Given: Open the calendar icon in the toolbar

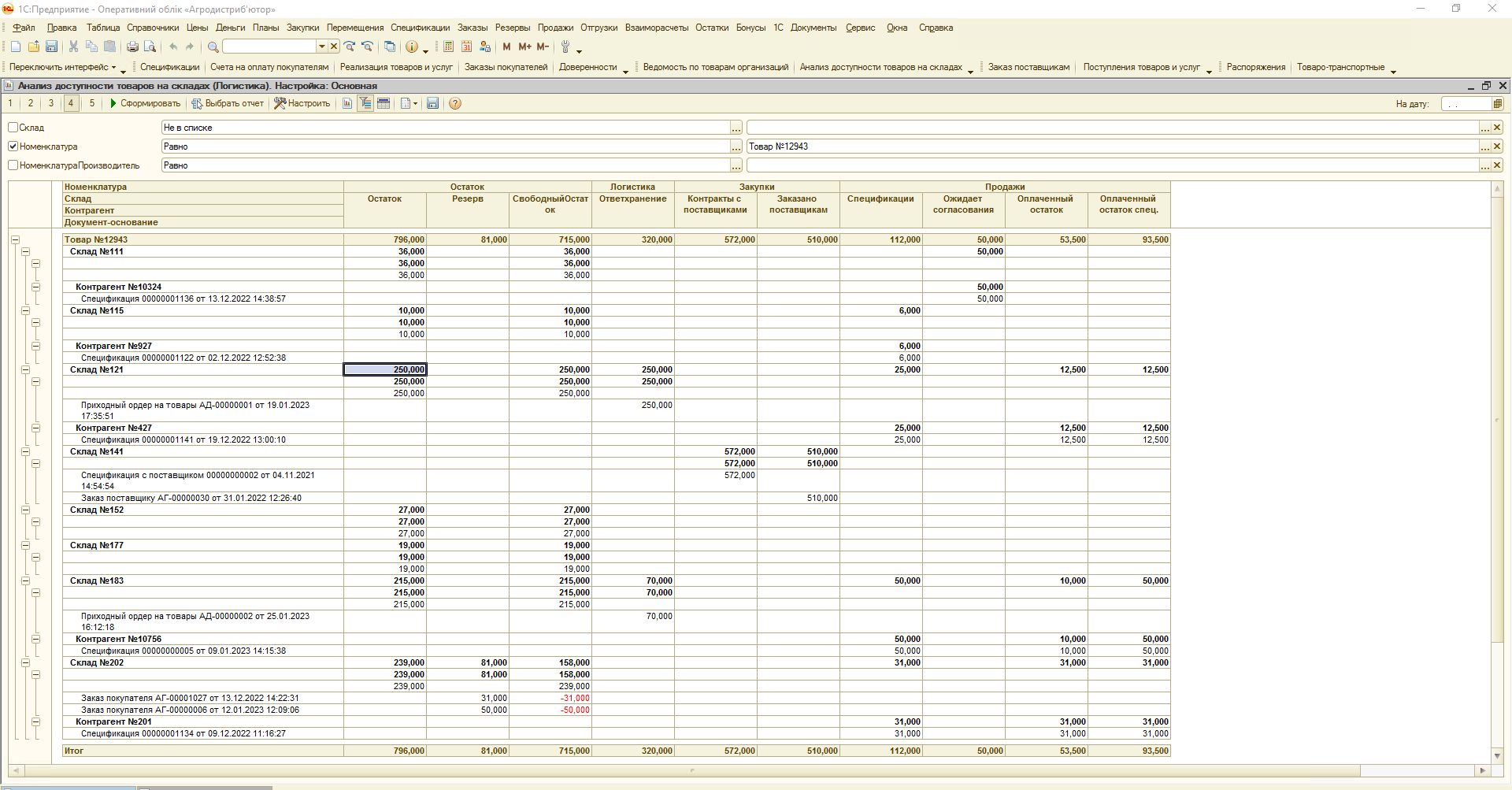Looking at the screenshot, I should coord(466,47).
